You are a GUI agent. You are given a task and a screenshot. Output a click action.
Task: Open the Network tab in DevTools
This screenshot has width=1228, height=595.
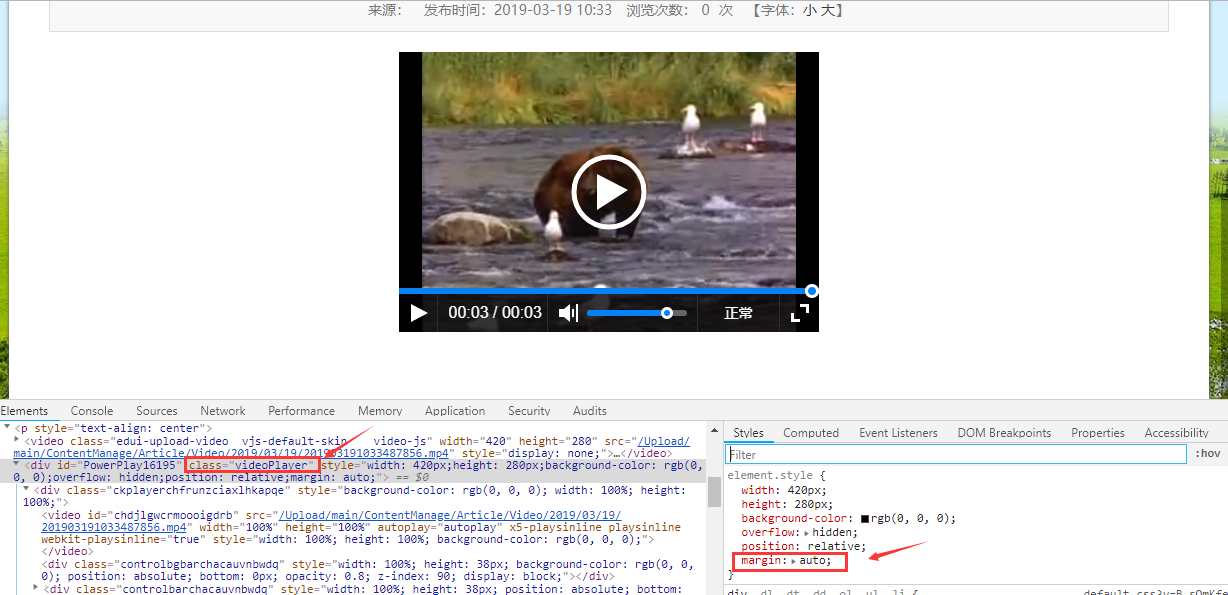pyautogui.click(x=222, y=411)
